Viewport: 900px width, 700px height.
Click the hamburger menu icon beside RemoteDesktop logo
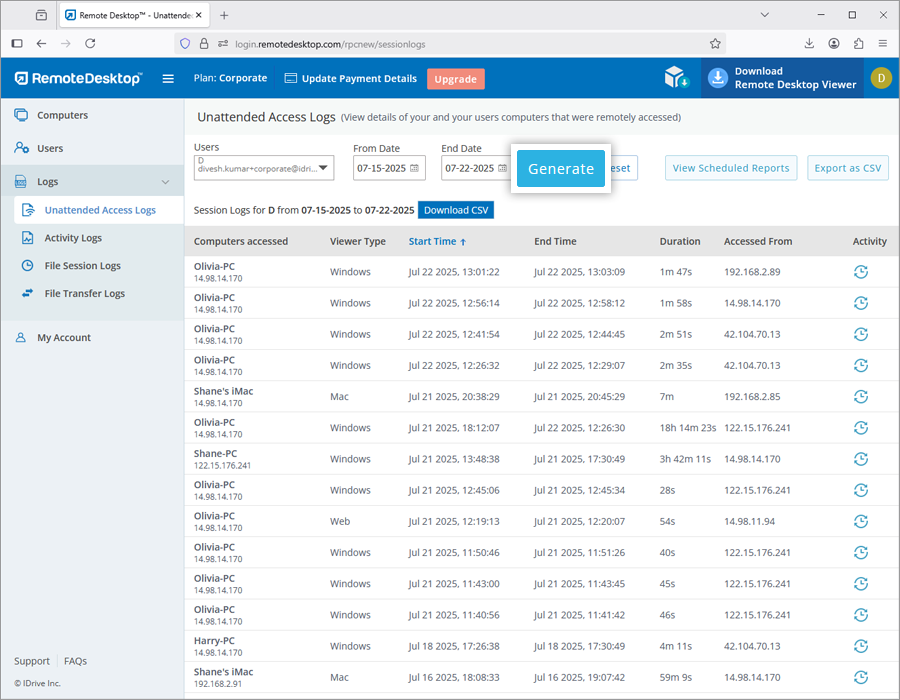pos(168,78)
